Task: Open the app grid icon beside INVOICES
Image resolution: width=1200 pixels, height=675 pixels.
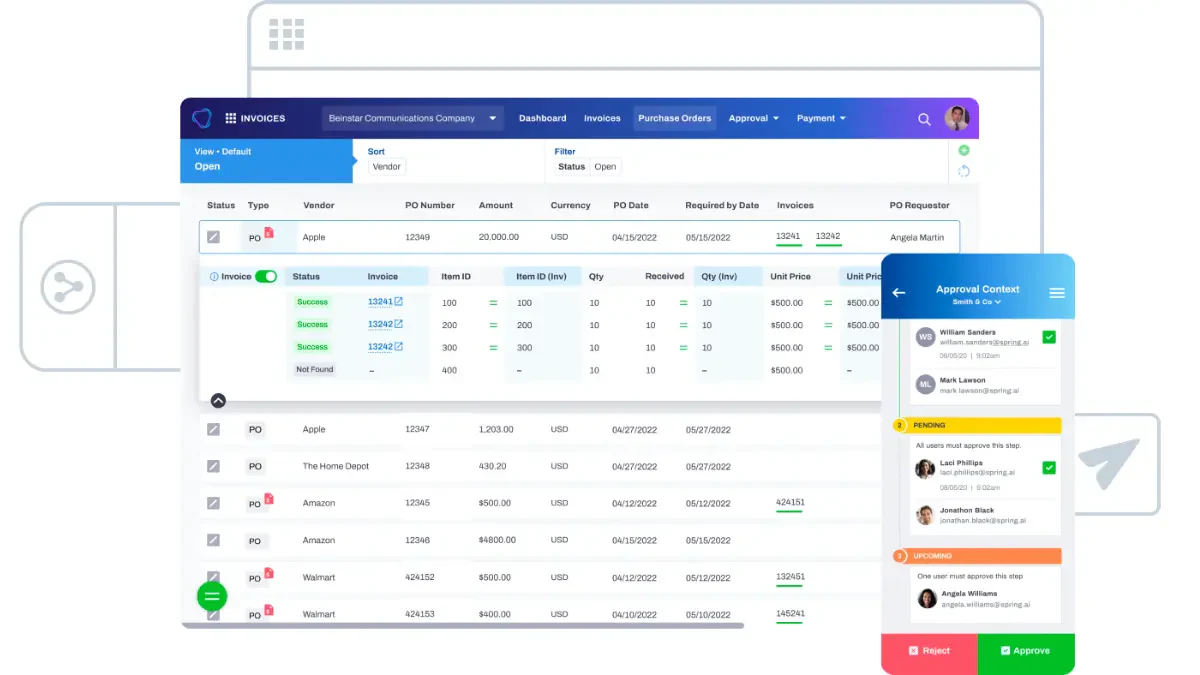Action: 231,118
